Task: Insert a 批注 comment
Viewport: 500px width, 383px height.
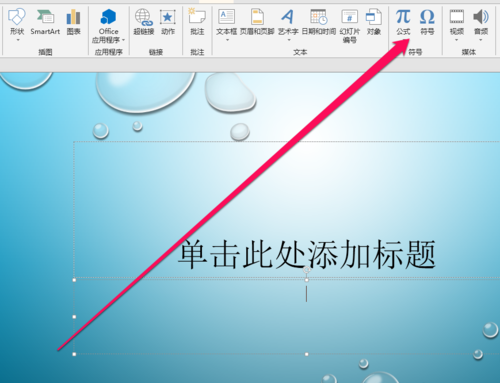Action: click(x=197, y=23)
